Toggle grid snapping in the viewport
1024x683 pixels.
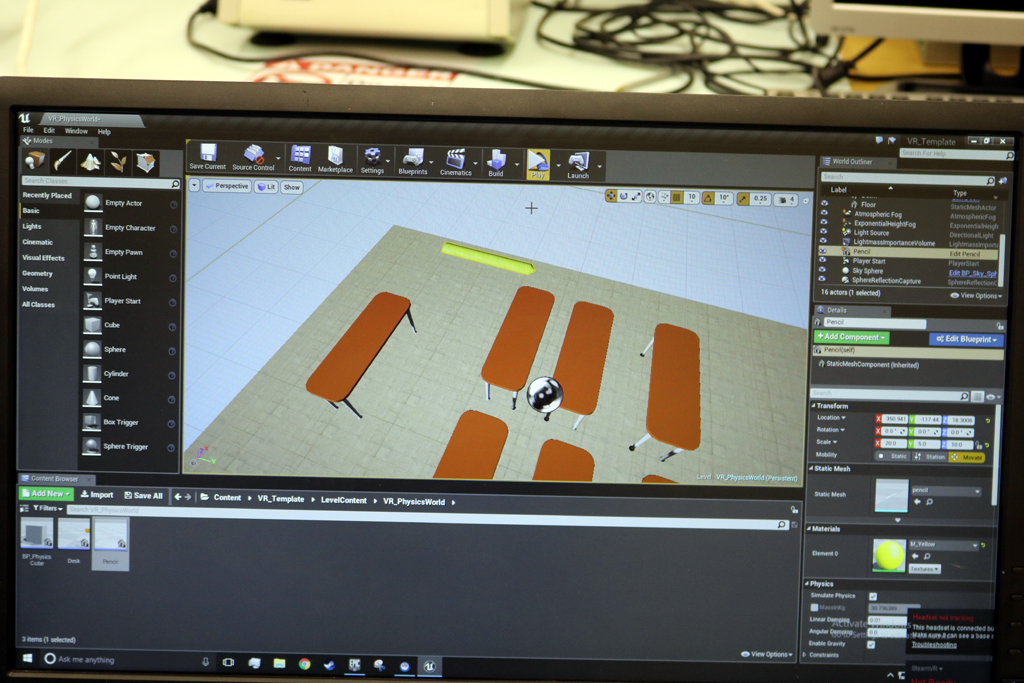point(677,198)
